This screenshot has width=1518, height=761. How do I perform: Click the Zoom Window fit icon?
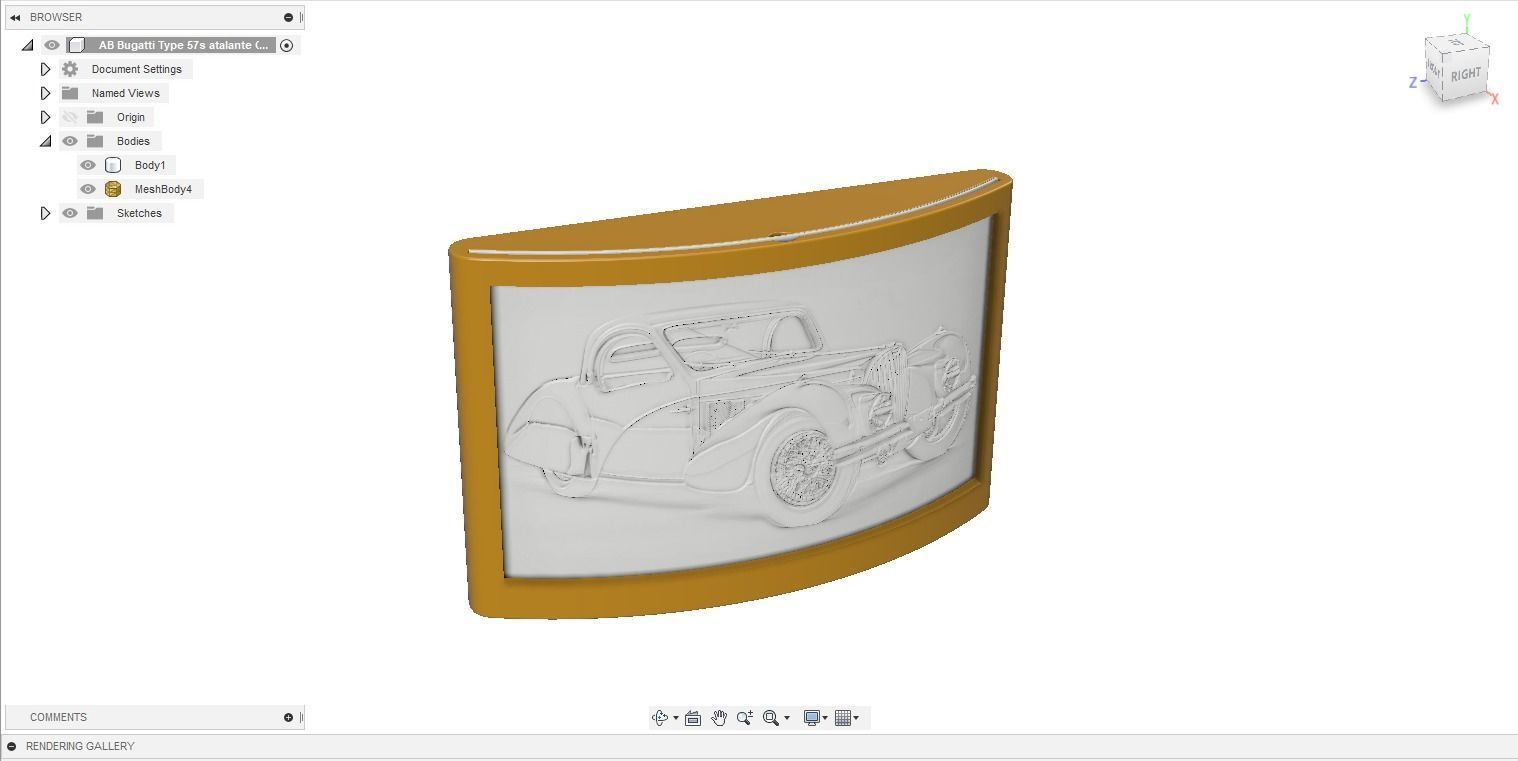click(770, 718)
